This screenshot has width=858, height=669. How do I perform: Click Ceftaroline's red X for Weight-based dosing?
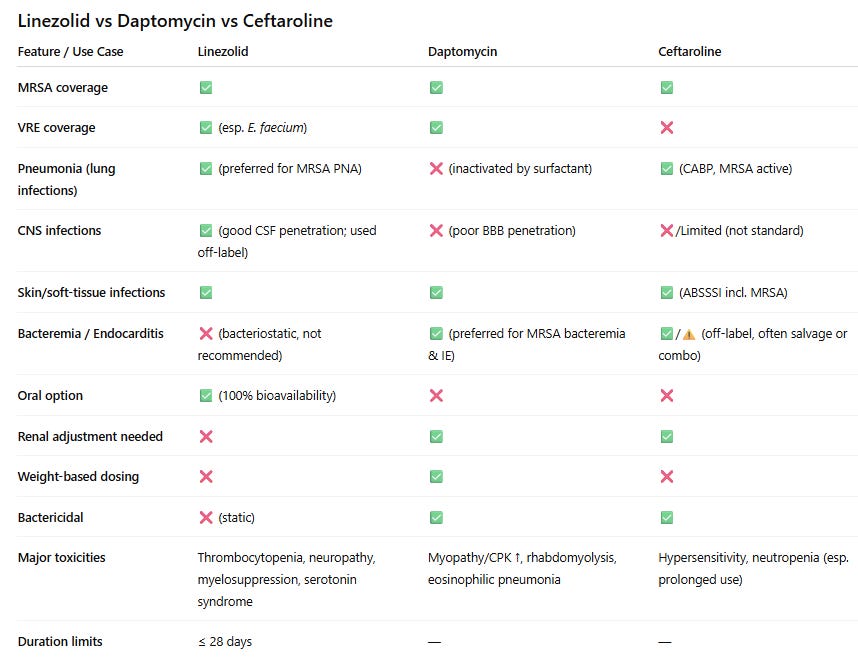666,476
